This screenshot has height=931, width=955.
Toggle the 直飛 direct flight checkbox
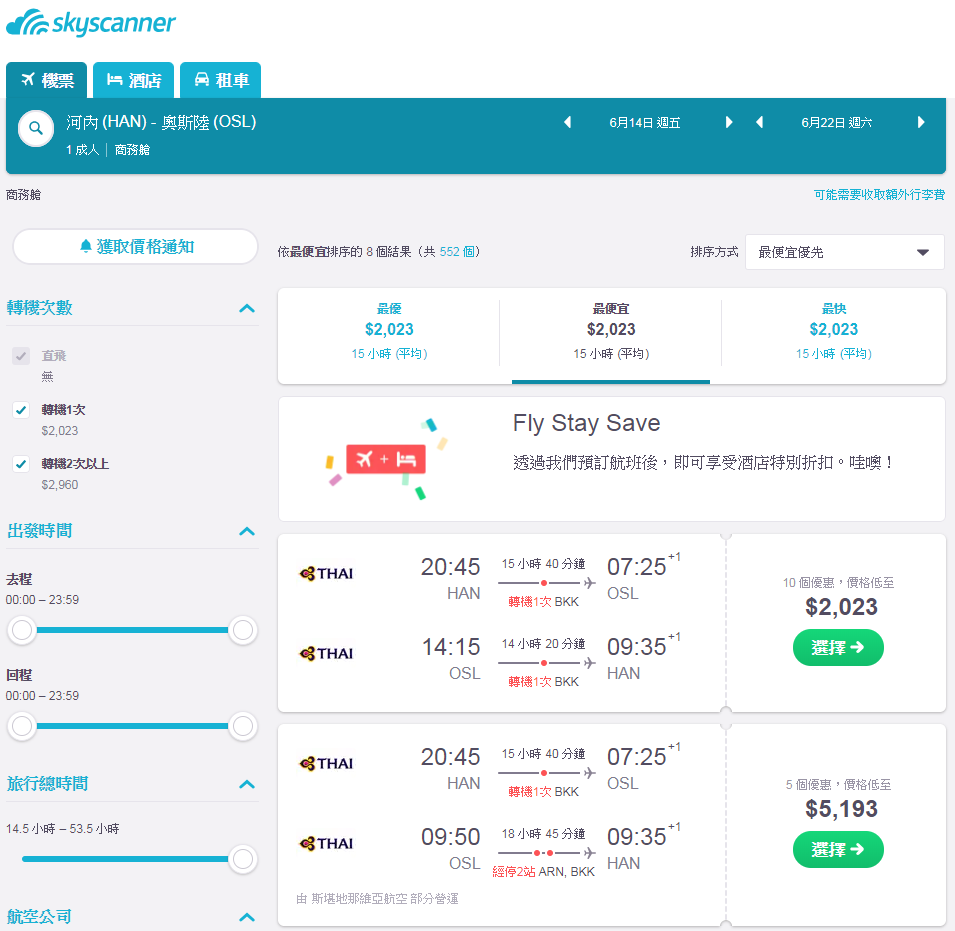pos(21,356)
